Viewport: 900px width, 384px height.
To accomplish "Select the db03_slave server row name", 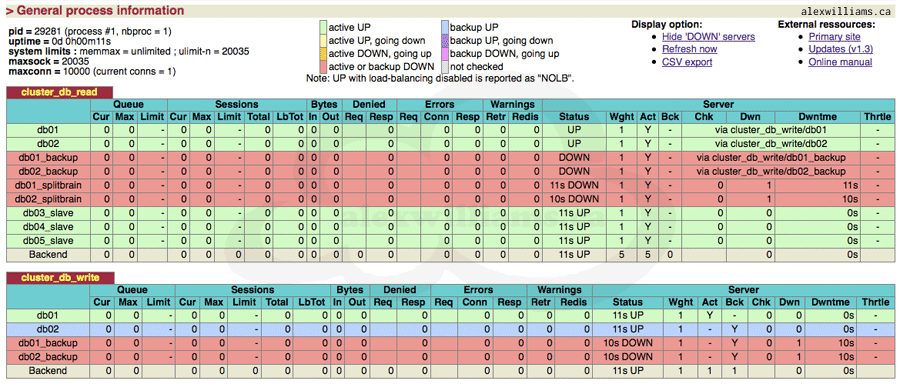I will click(48, 213).
